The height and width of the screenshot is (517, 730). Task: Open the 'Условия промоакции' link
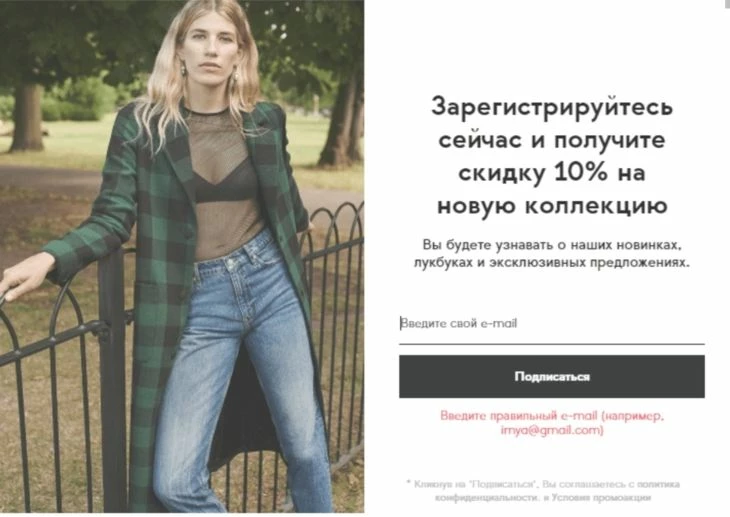[602, 497]
